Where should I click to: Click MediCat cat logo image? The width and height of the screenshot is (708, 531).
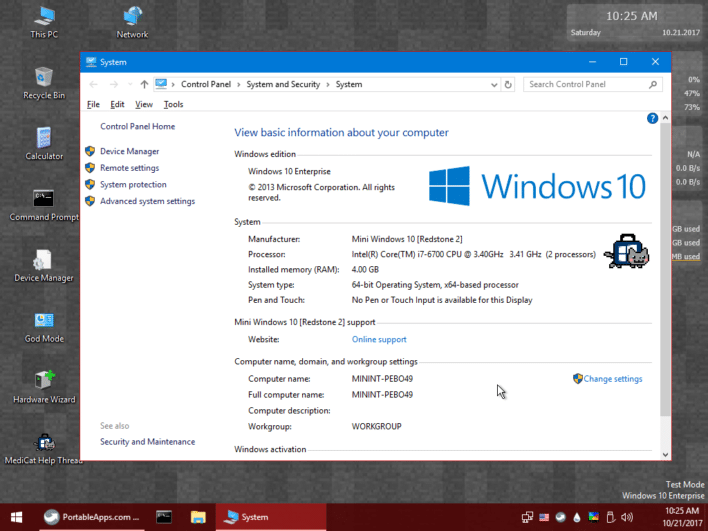(x=627, y=251)
